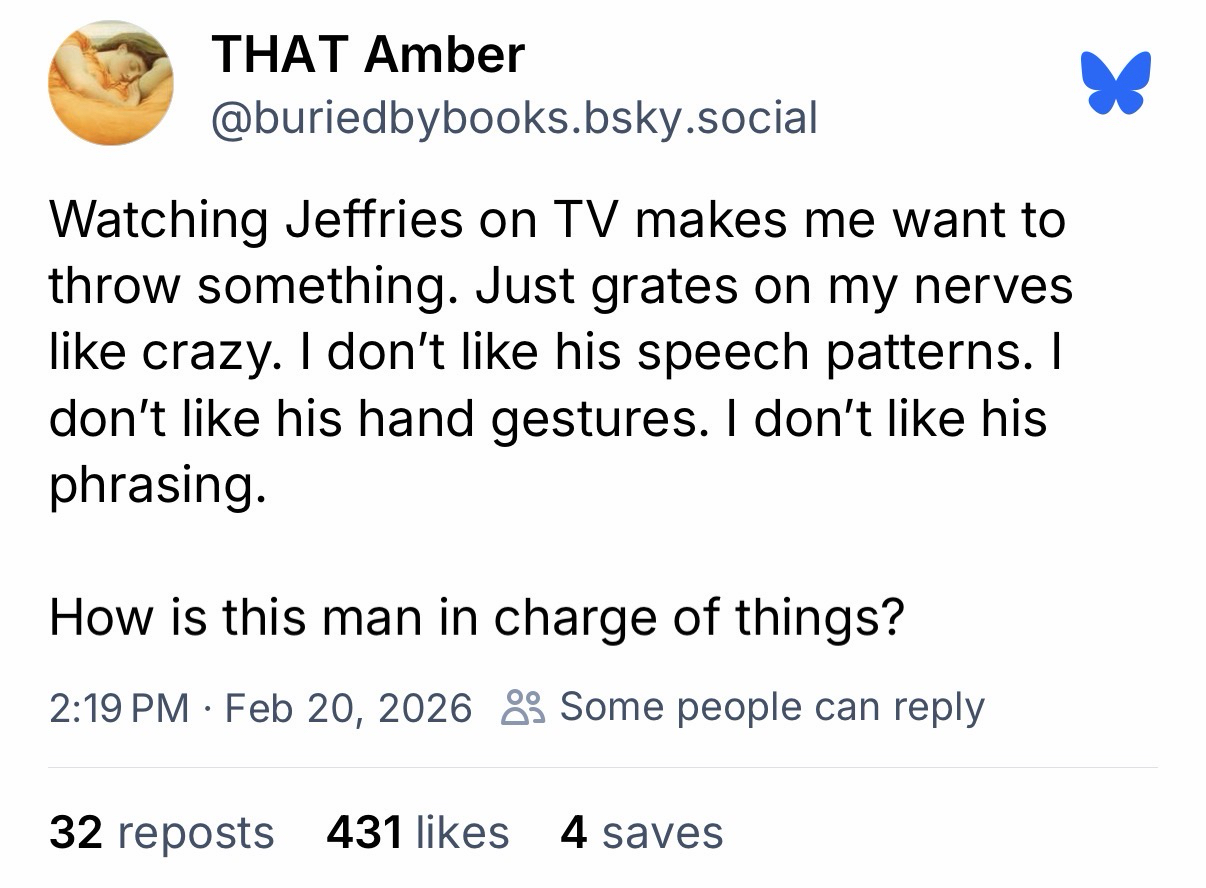The width and height of the screenshot is (1206, 888).
Task: Click the people icon beside reply settings
Action: (521, 708)
